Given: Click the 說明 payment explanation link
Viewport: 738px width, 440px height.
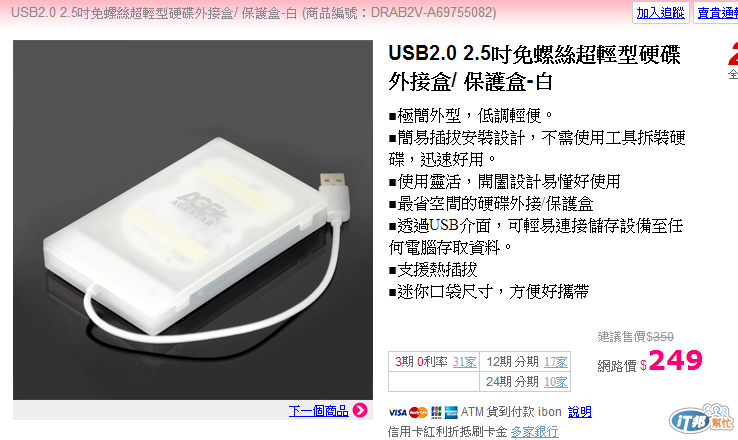Looking at the screenshot, I should (x=580, y=412).
